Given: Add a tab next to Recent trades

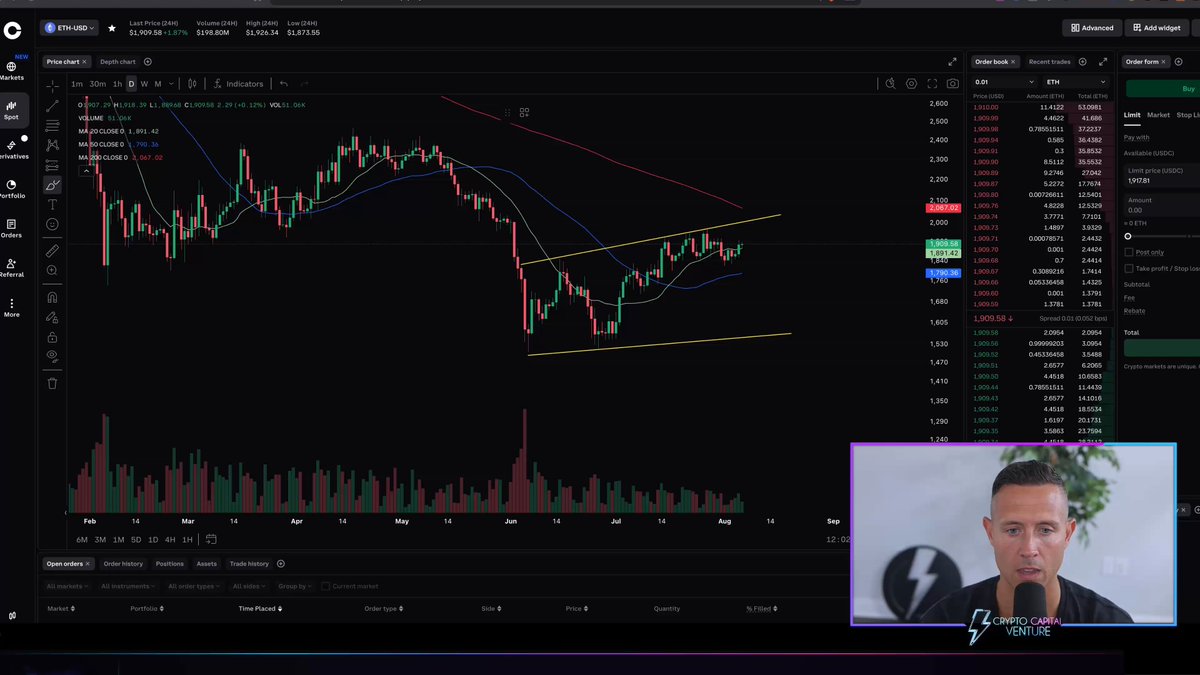Looking at the screenshot, I should tap(1083, 62).
